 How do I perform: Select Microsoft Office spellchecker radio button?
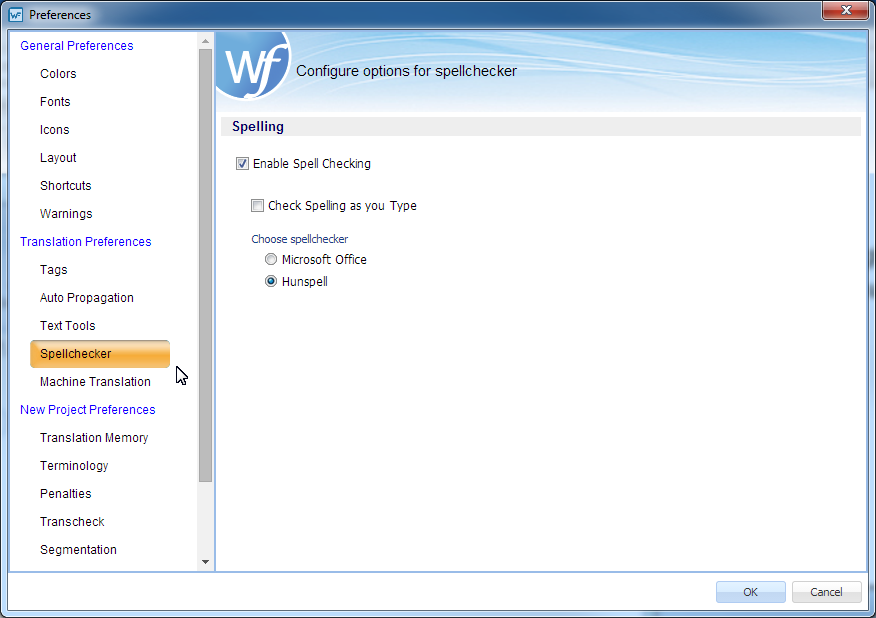[x=271, y=259]
